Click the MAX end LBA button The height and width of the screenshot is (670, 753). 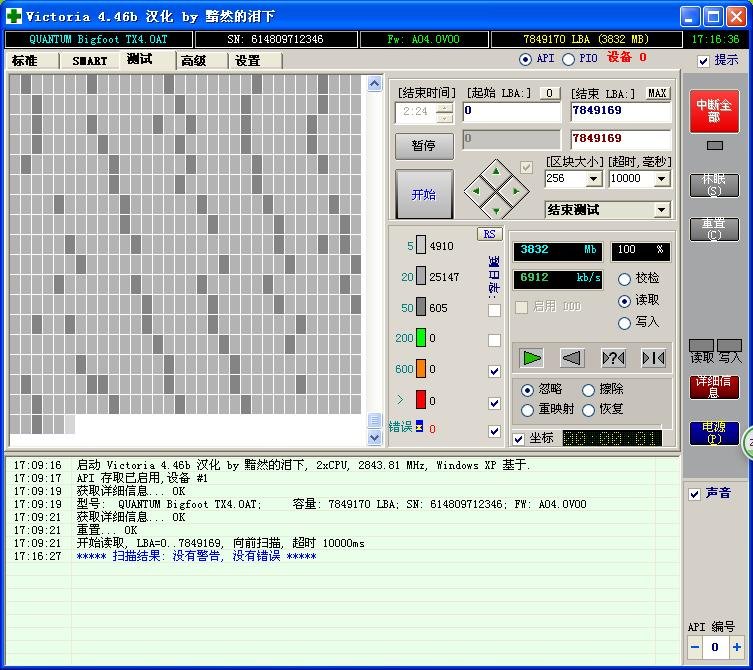tap(657, 93)
